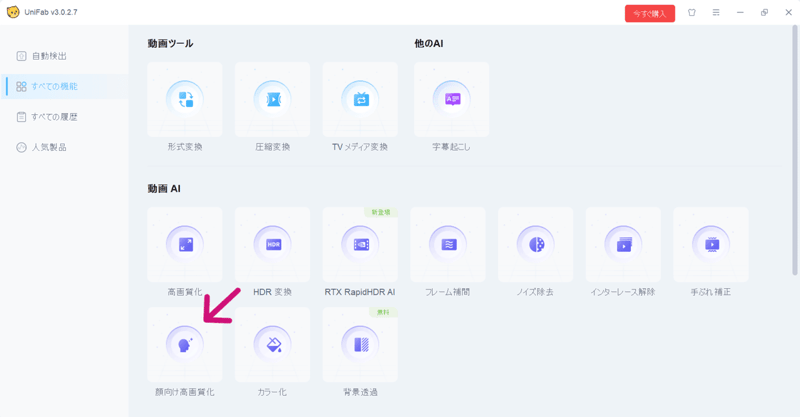
Task: Click the 動画 AI section heading
Action: [164, 189]
